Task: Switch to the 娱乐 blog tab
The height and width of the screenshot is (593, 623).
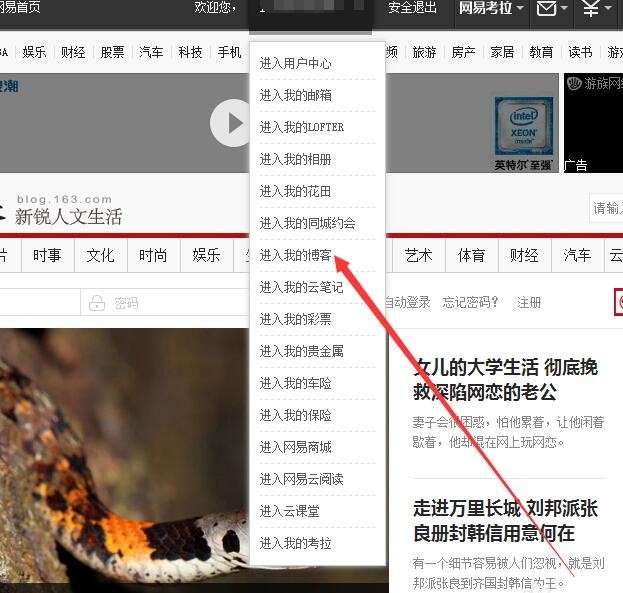Action: point(207,255)
